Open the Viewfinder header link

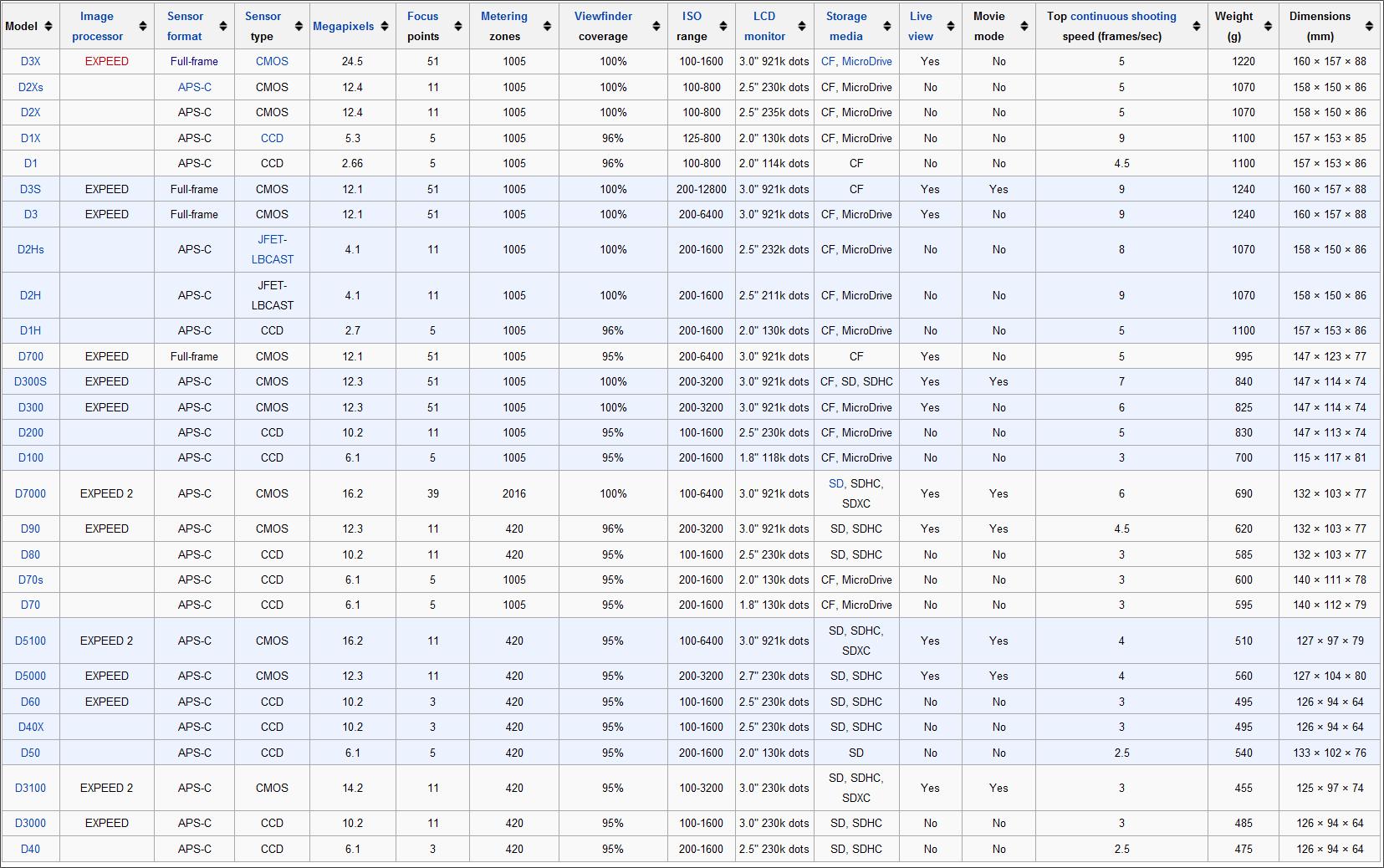click(x=603, y=16)
